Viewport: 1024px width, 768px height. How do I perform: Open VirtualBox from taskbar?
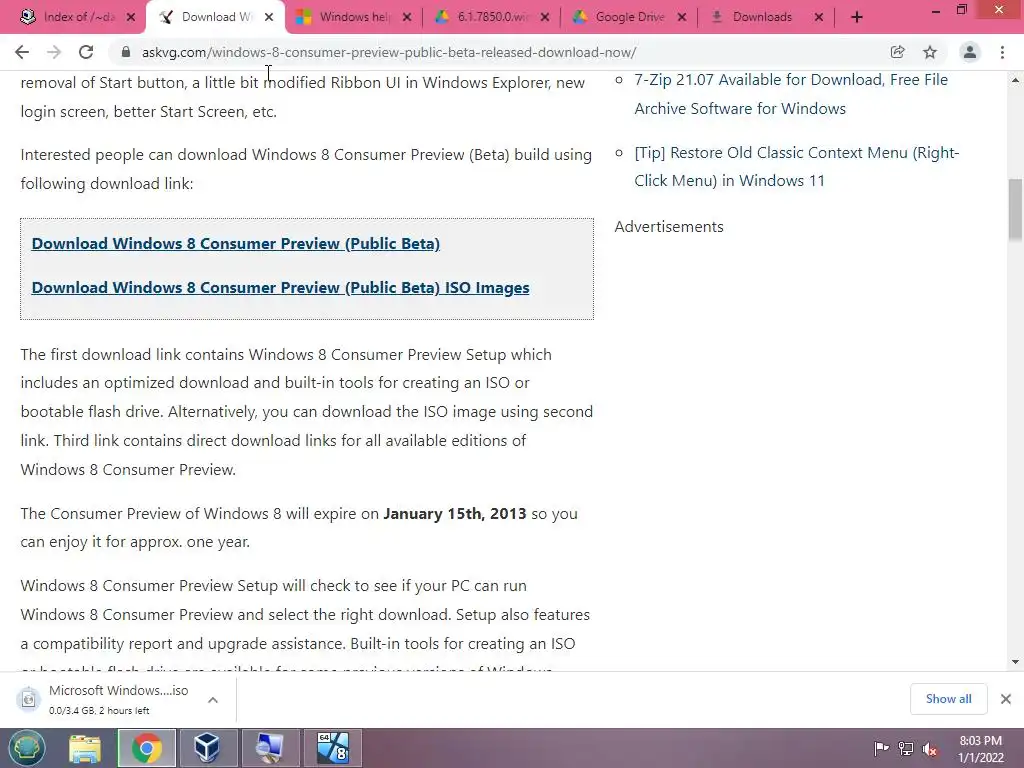[x=208, y=748]
